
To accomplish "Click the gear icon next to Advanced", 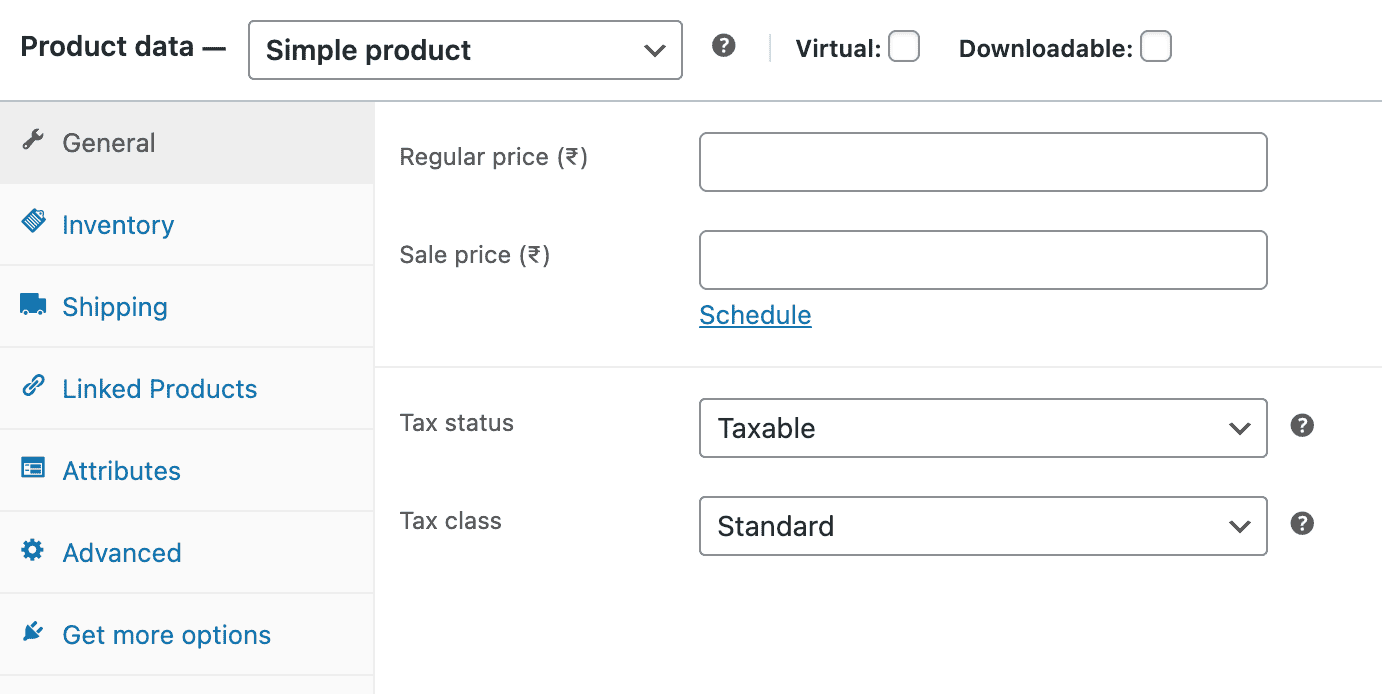I will click(33, 551).
